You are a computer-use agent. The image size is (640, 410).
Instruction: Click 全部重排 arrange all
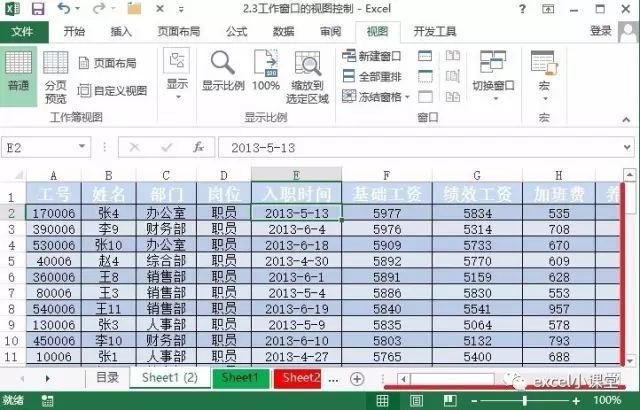[x=371, y=76]
